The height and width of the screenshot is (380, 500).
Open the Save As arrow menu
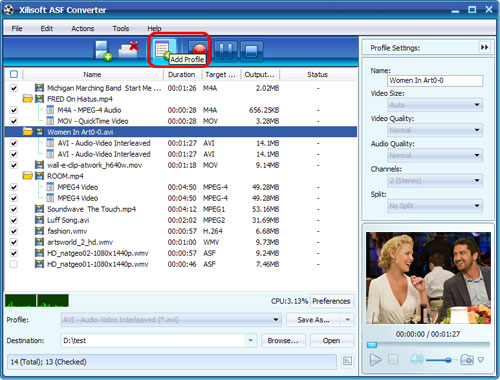(x=348, y=320)
